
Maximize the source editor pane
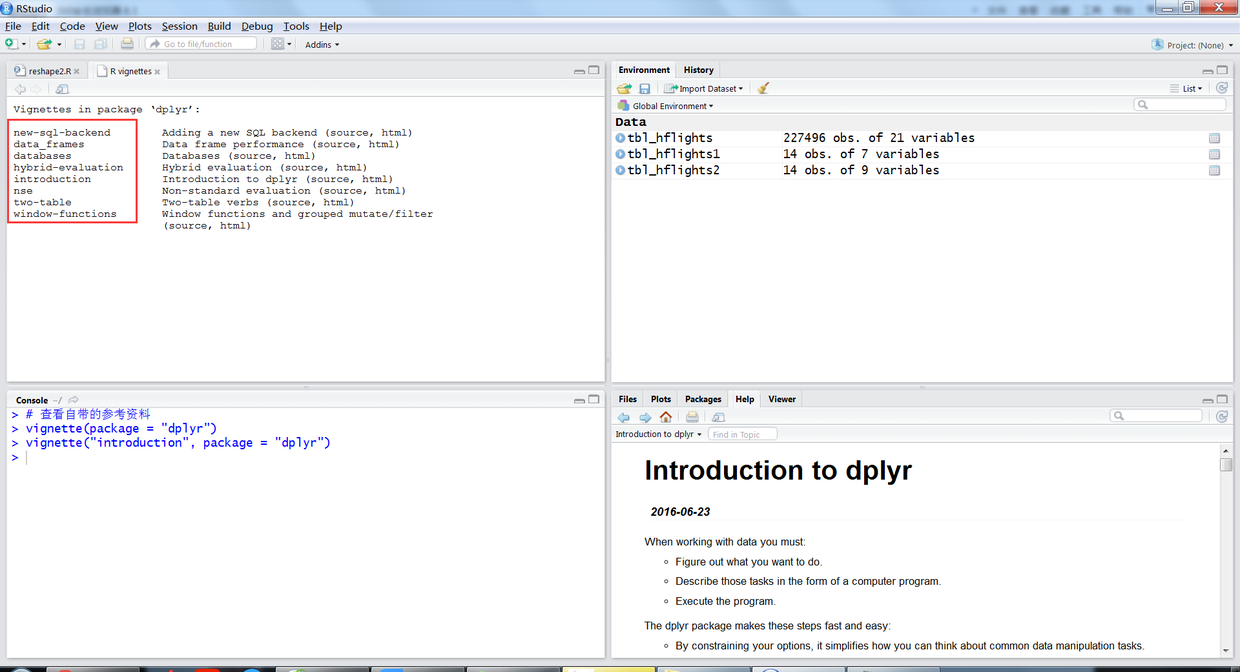(594, 71)
